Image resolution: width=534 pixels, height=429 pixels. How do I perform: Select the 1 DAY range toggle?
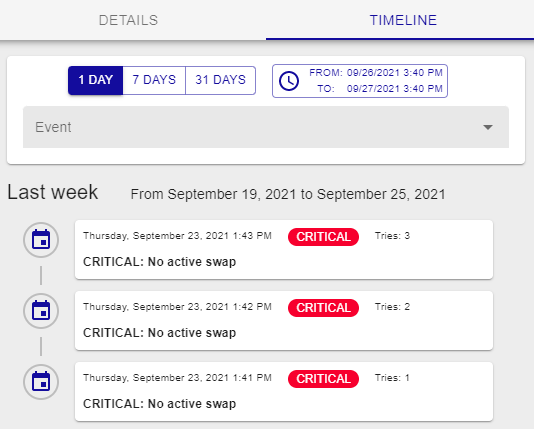pyautogui.click(x=95, y=80)
